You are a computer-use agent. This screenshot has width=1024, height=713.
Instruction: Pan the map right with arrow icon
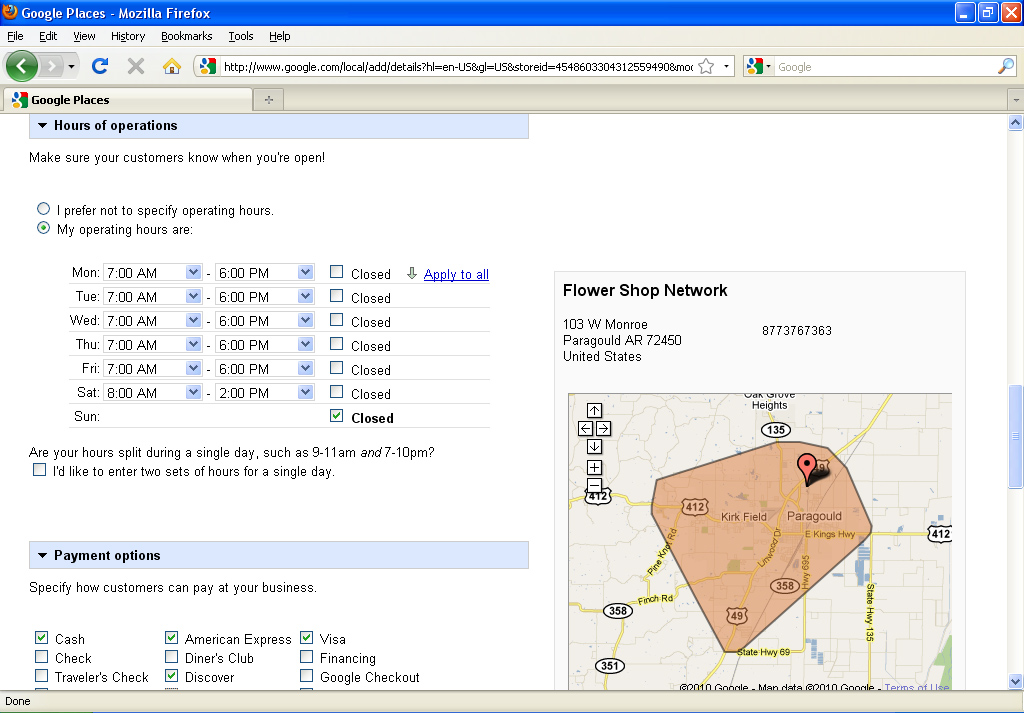[603, 428]
